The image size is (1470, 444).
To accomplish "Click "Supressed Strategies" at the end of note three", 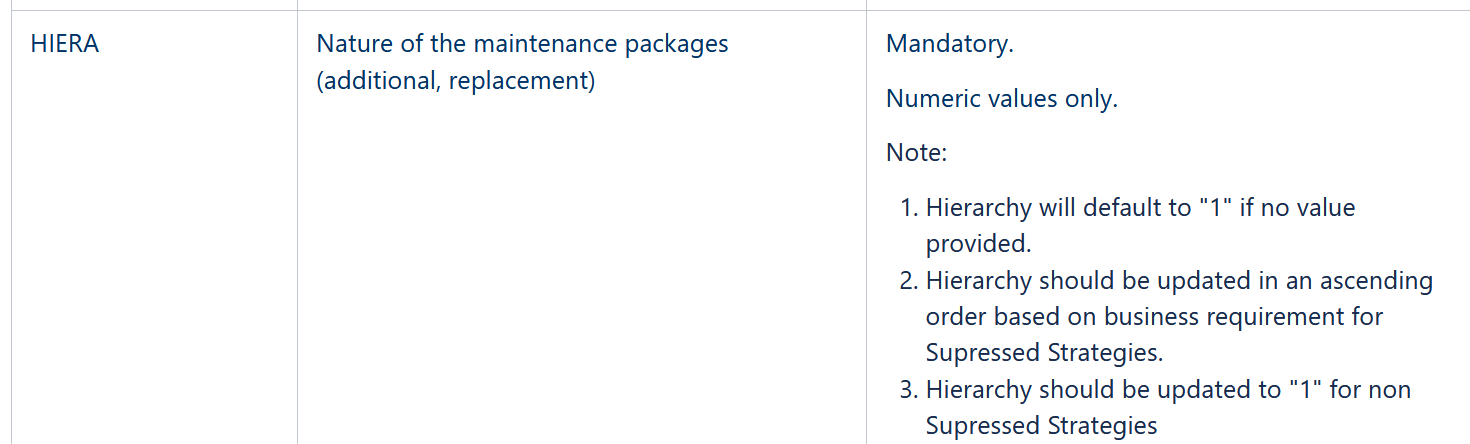I will (x=1041, y=425).
